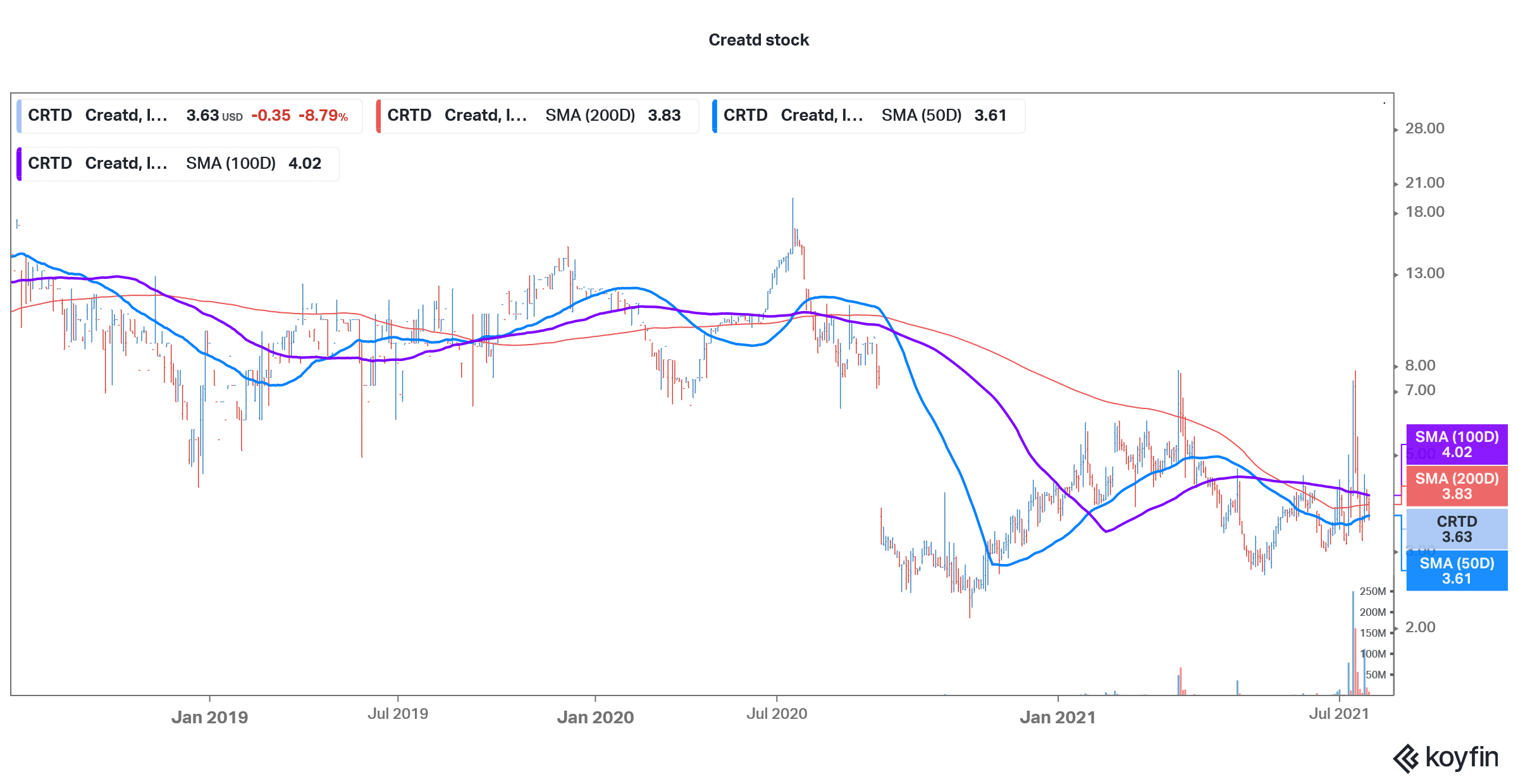
Task: Click the 8.00 price axis label
Action: 1420,365
